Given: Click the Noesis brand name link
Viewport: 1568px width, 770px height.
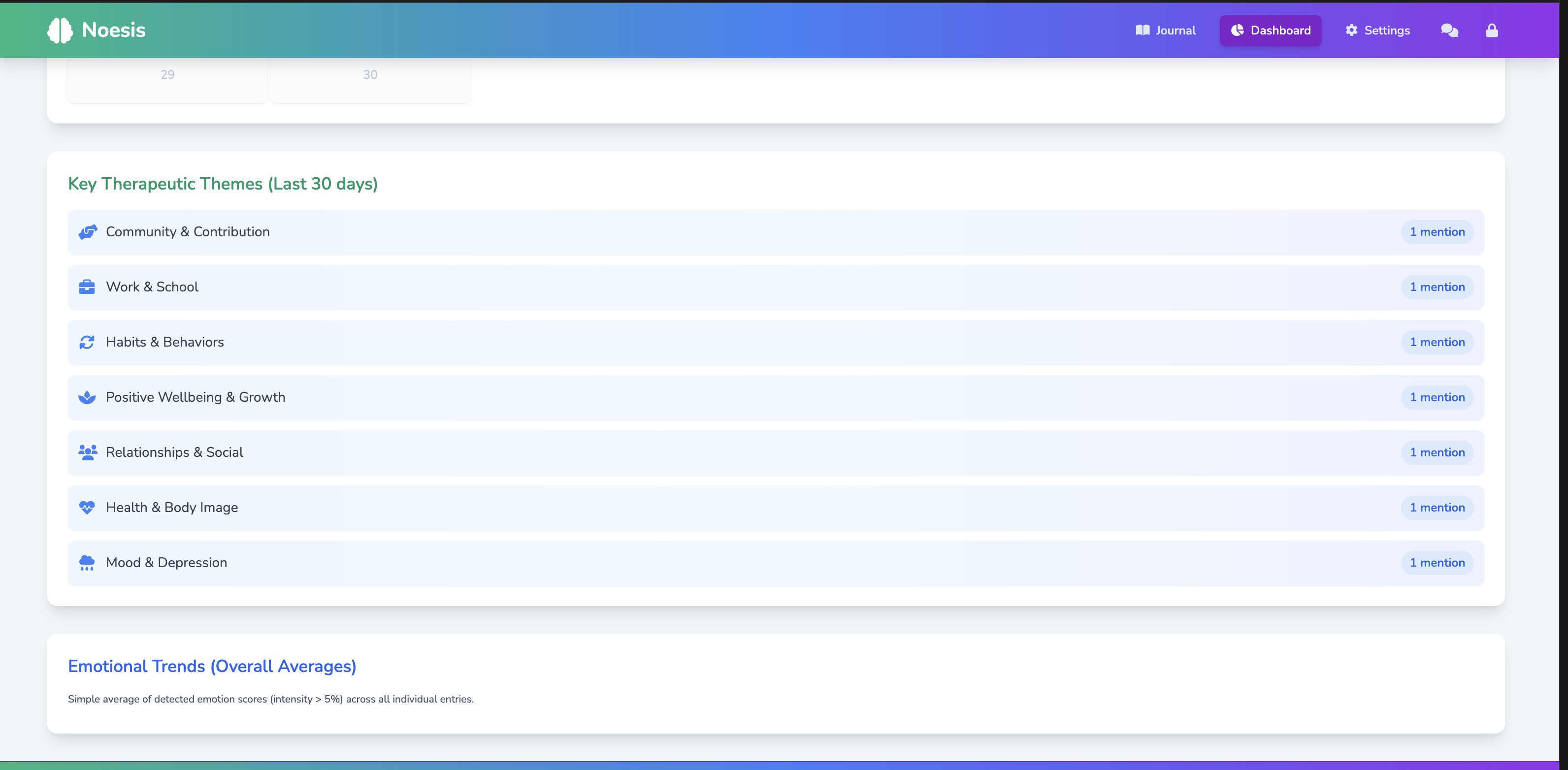Looking at the screenshot, I should click(114, 31).
